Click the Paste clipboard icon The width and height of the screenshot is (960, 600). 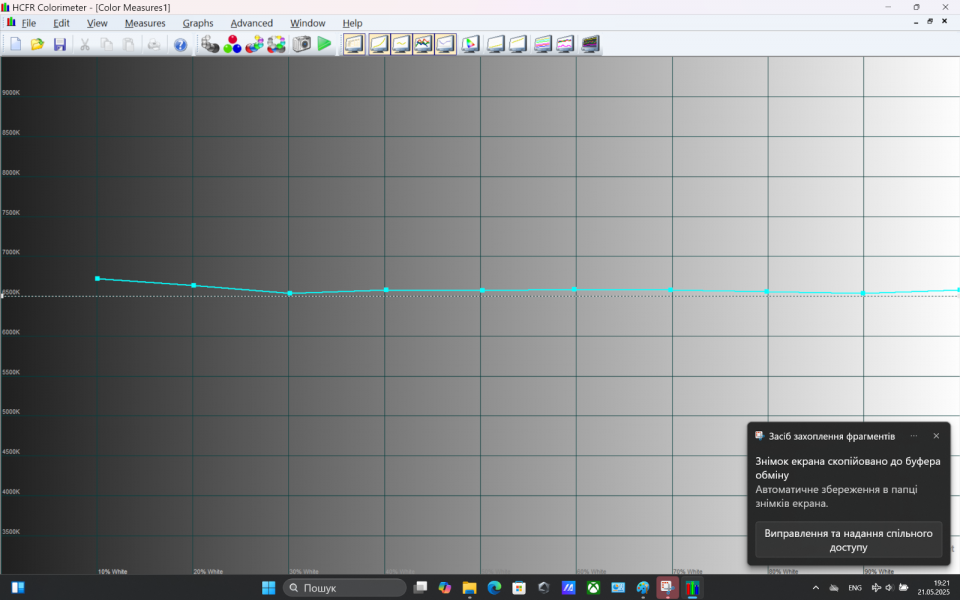(129, 44)
